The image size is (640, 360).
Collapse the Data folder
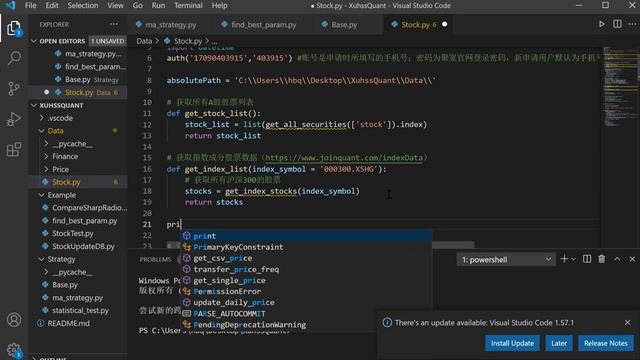[55, 131]
